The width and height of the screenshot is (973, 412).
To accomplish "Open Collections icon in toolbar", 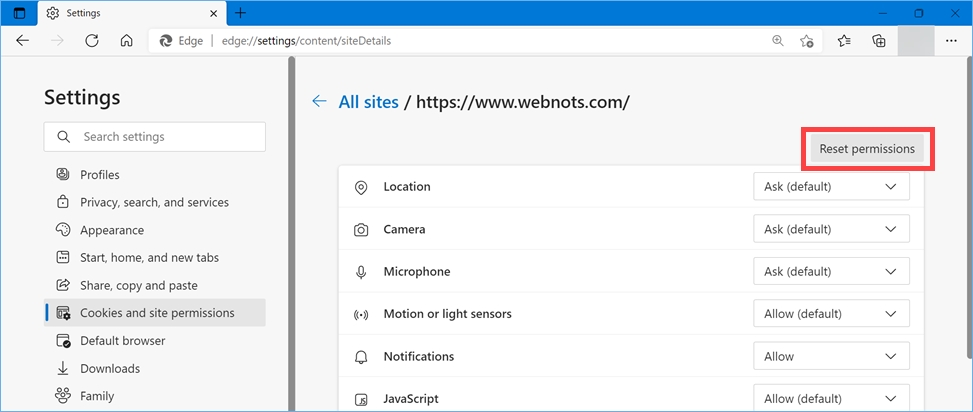I will click(879, 41).
